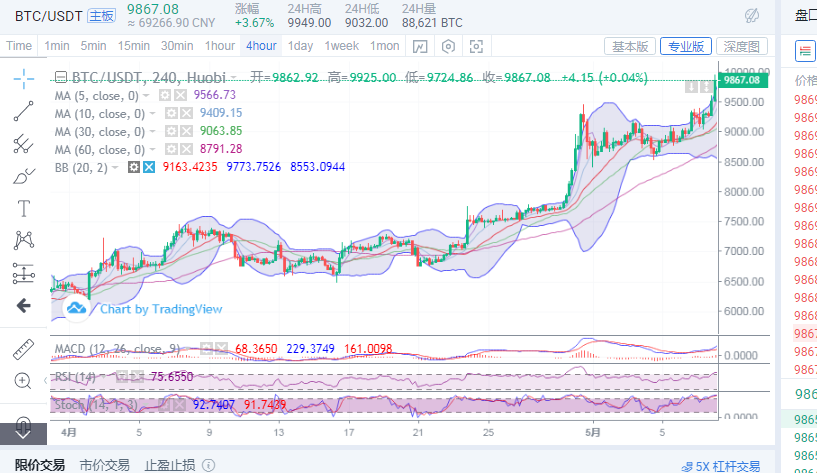Viewport: 817px width, 473px height.
Task: Open the 限价交易 limit order tab
Action: (40, 465)
